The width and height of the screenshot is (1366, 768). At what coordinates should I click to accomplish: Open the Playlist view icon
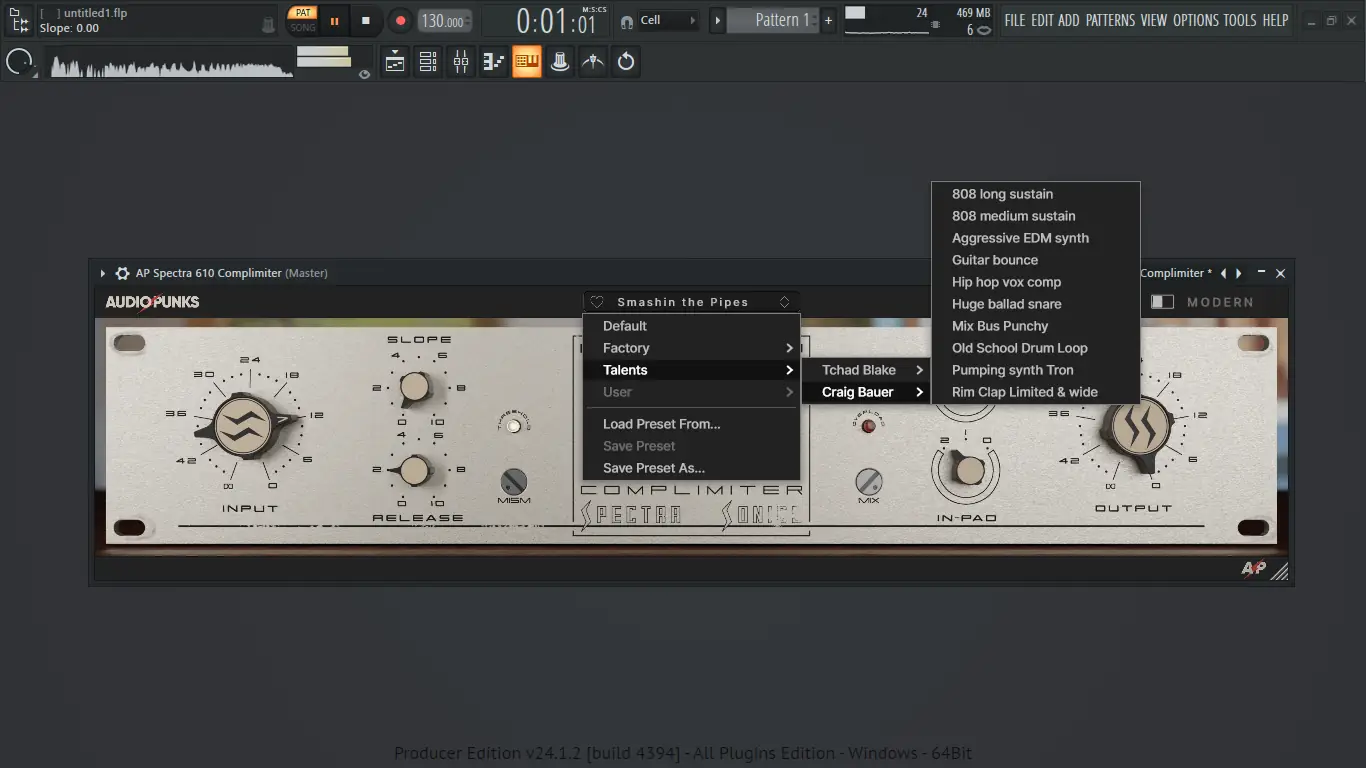[x=395, y=62]
